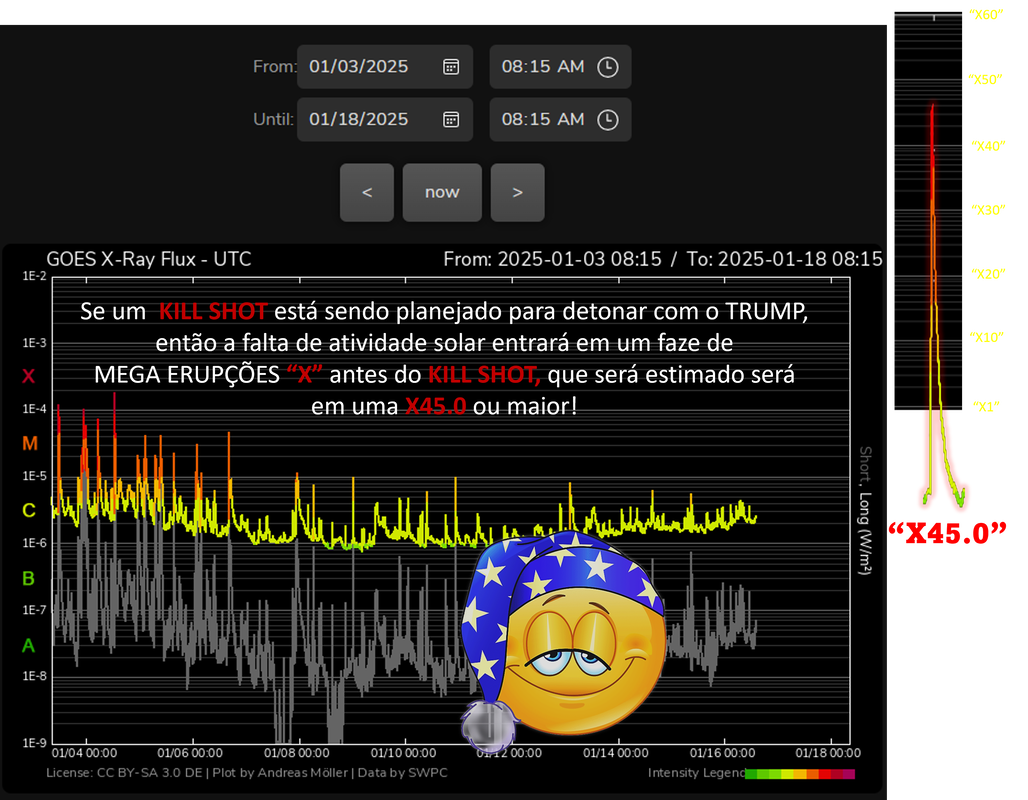
Task: Click the yellow 'C' flare class label
Action: pos(29,510)
